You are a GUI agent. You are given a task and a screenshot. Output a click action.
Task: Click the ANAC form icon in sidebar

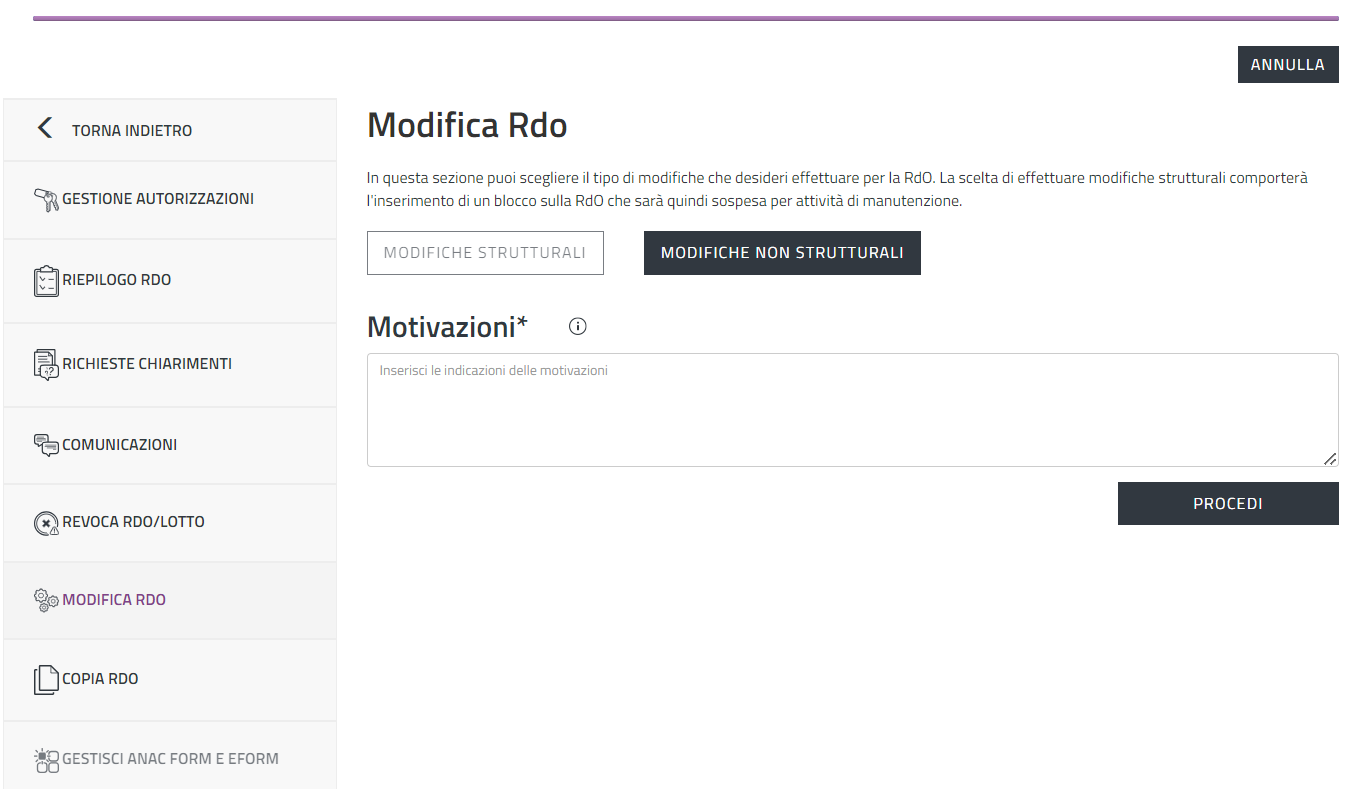(47, 760)
